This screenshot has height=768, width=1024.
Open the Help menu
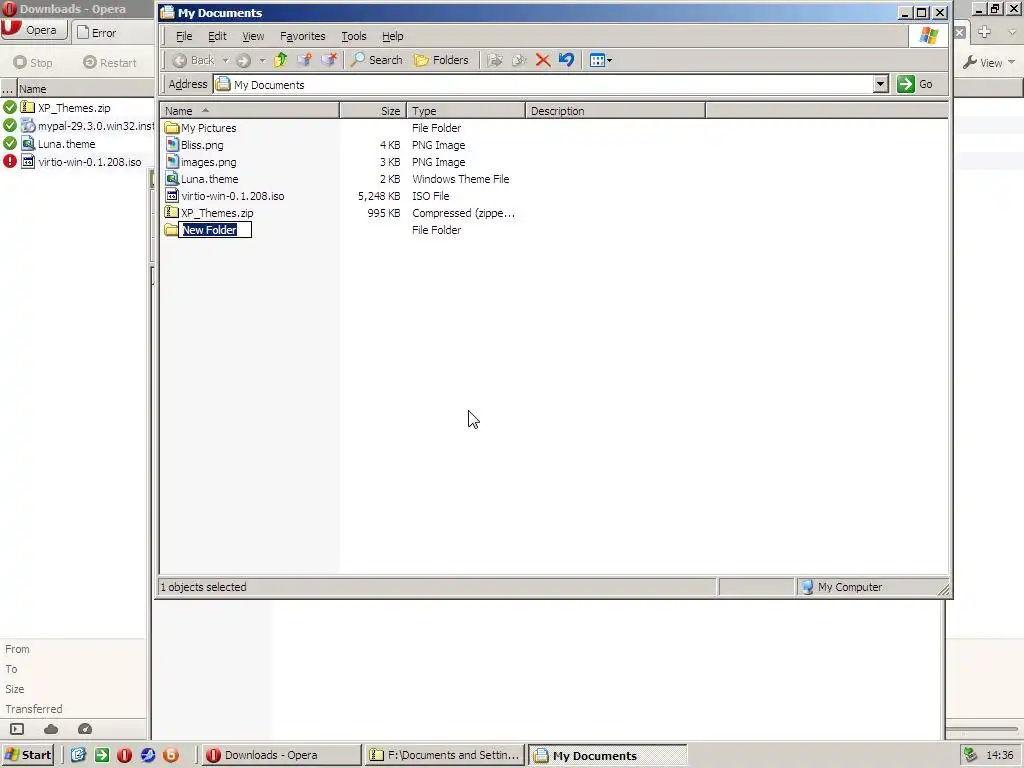click(x=392, y=36)
